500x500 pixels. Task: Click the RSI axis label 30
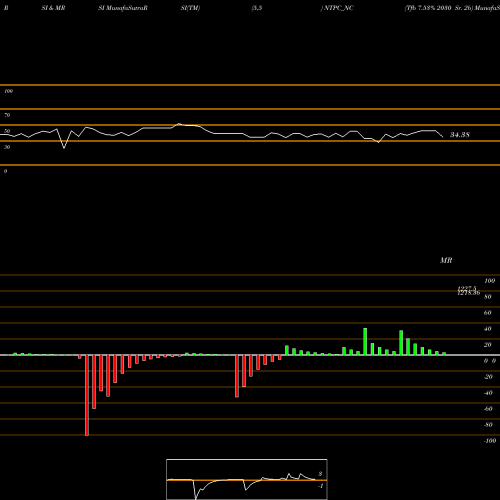point(7,147)
